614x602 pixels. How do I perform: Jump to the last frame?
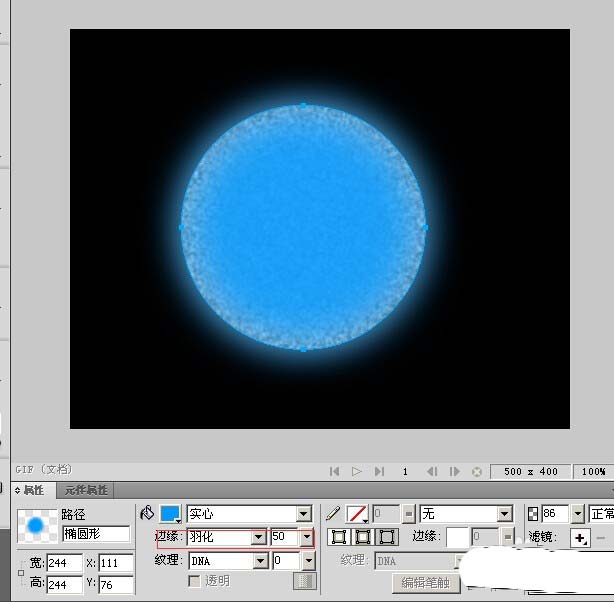(379, 471)
